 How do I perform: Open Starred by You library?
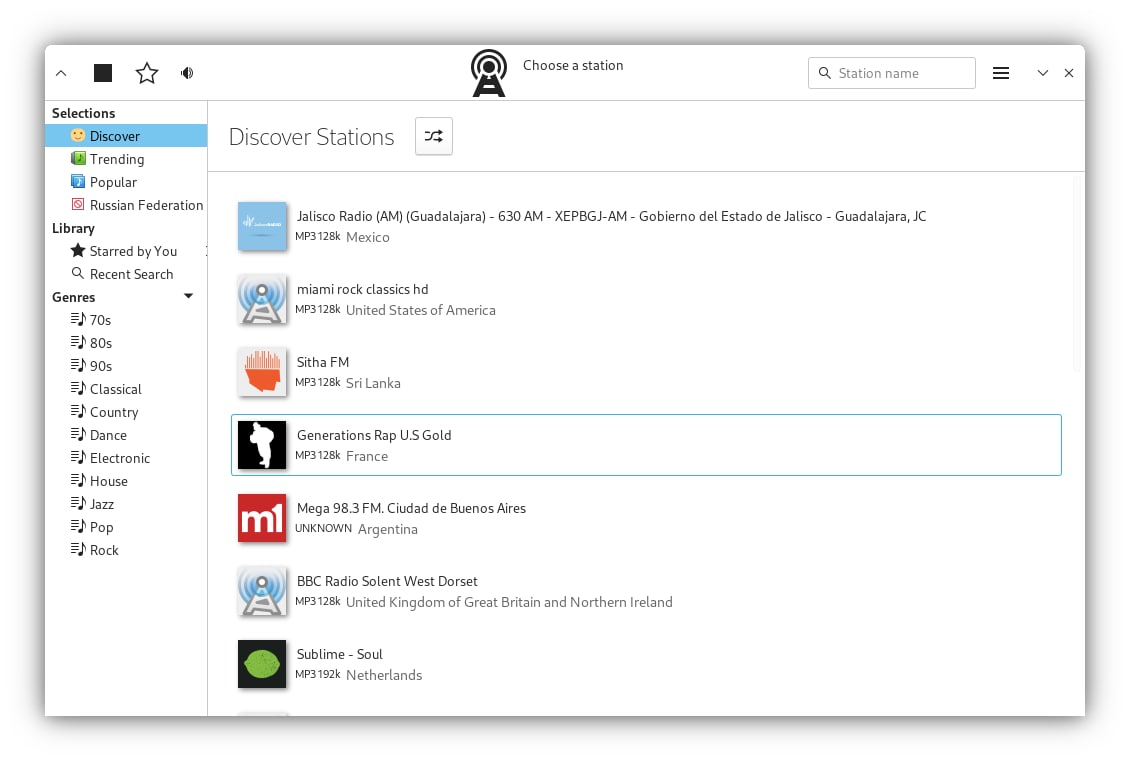point(133,251)
